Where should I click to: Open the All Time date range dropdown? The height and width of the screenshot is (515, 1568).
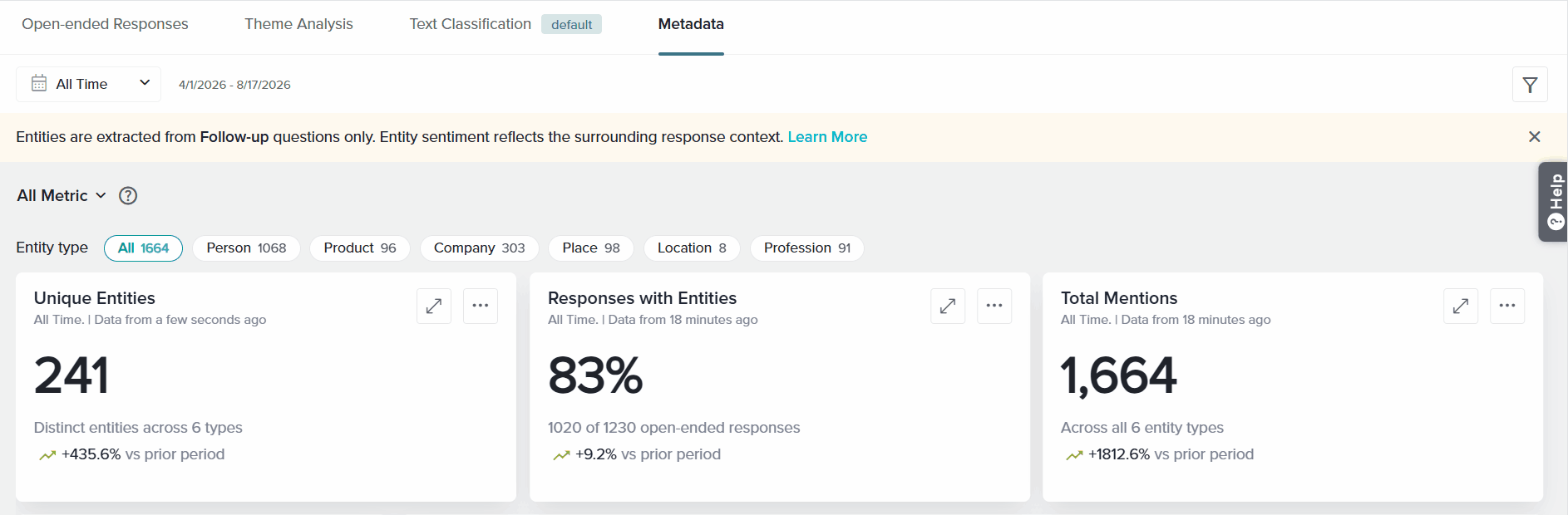(x=88, y=84)
